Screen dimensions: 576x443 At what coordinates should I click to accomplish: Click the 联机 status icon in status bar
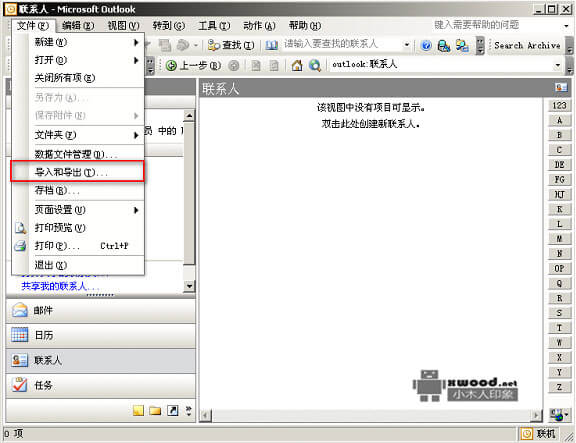coord(526,434)
